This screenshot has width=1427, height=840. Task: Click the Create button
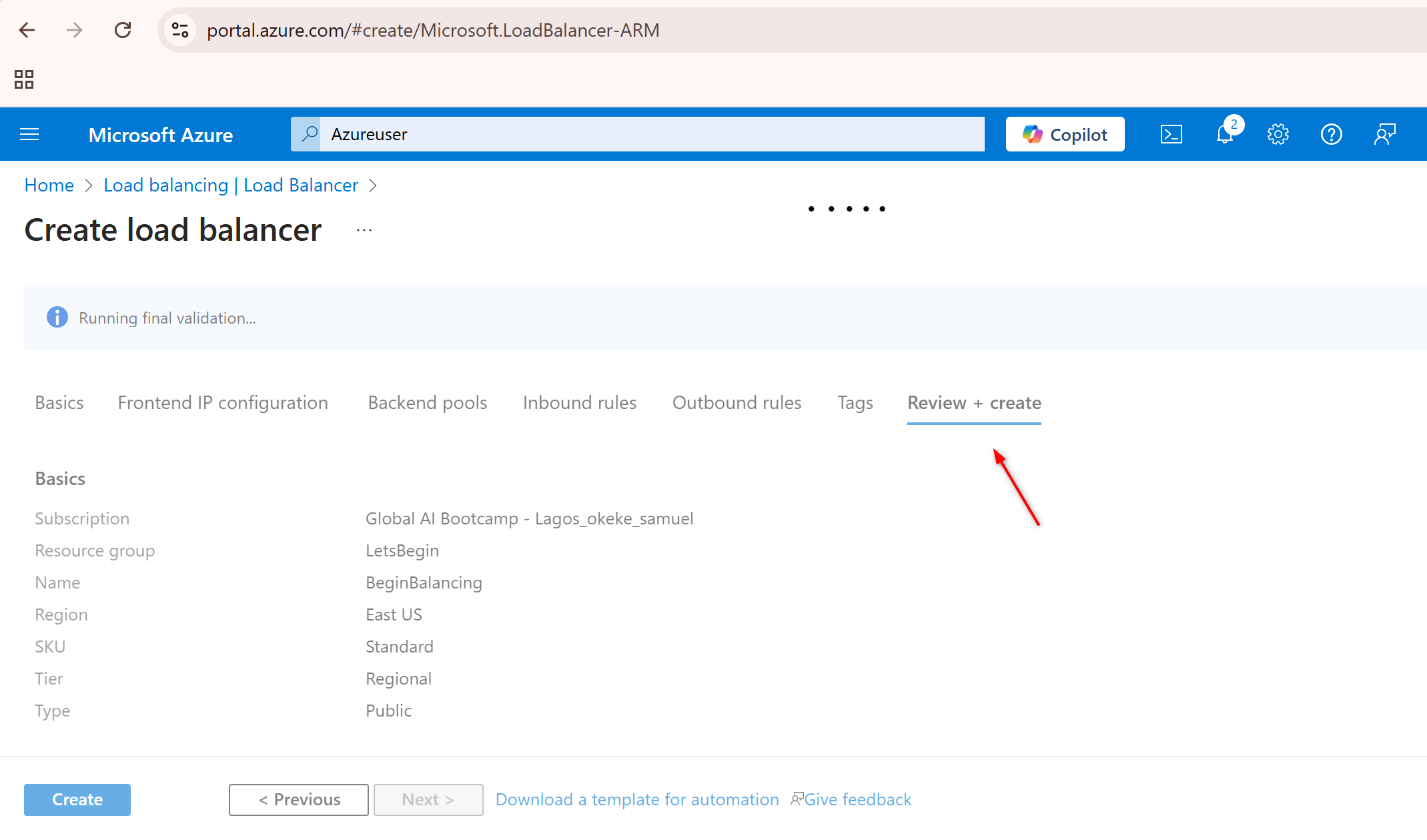tap(77, 800)
